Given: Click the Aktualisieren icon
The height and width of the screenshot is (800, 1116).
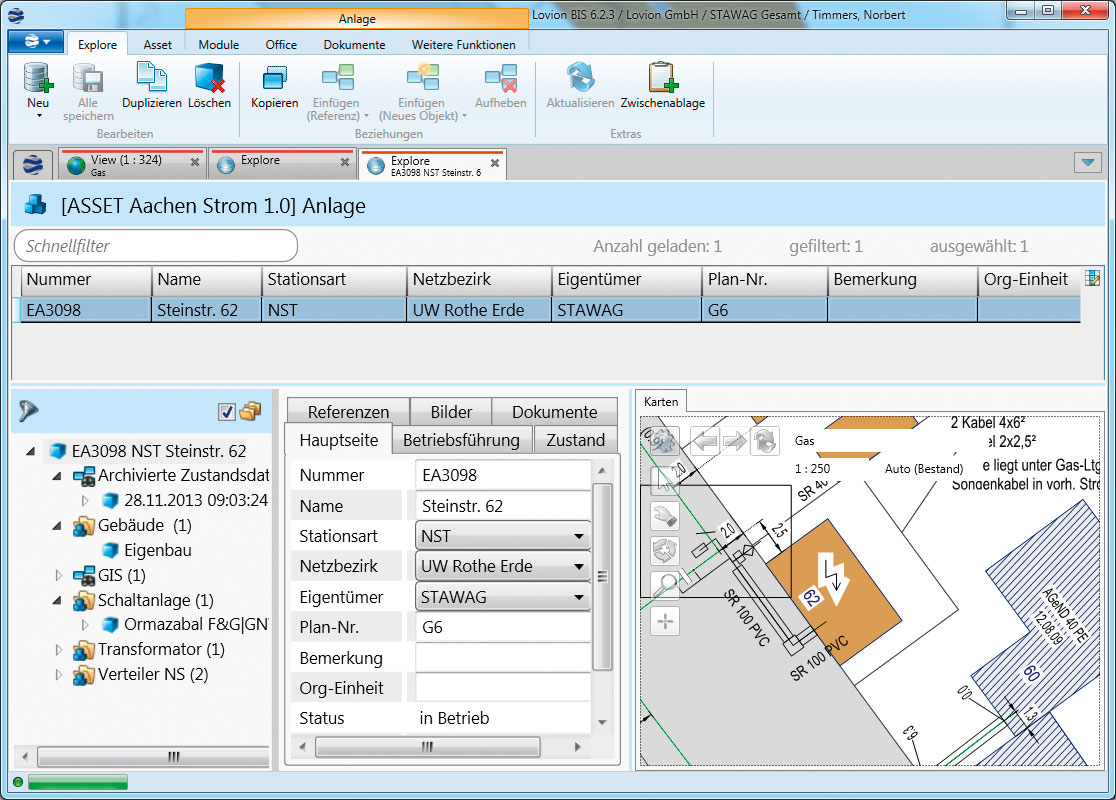Looking at the screenshot, I should 580,78.
